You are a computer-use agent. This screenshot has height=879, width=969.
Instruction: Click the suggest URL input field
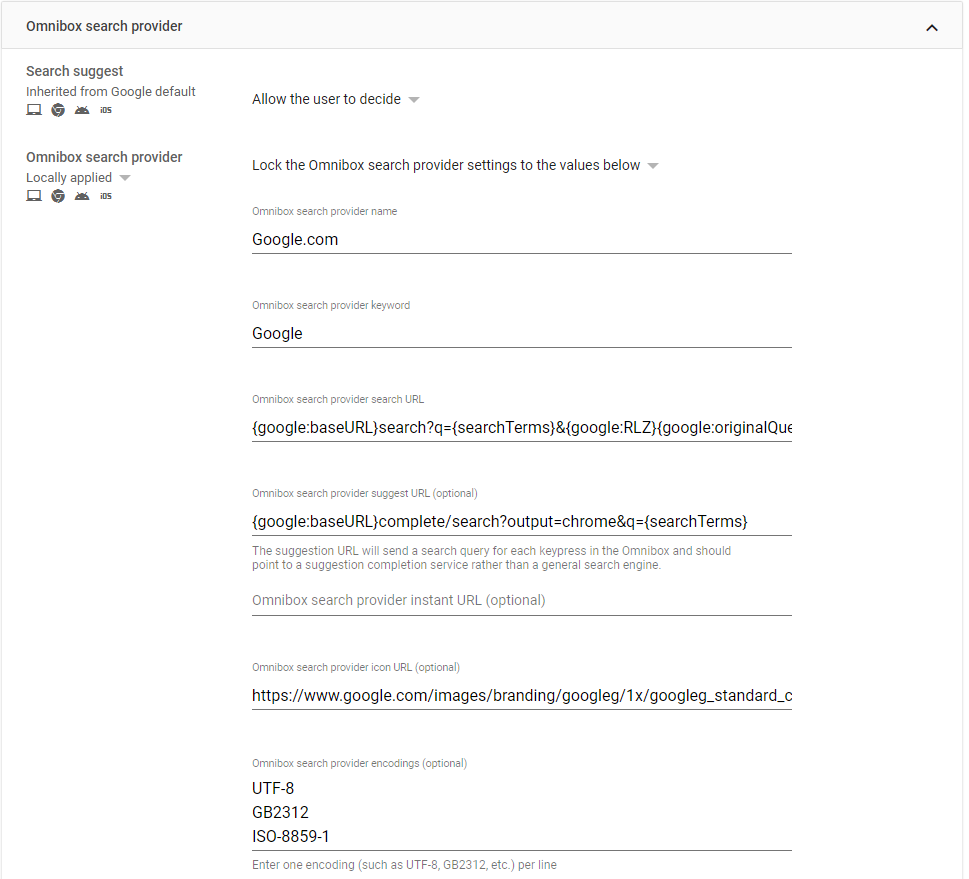522,522
